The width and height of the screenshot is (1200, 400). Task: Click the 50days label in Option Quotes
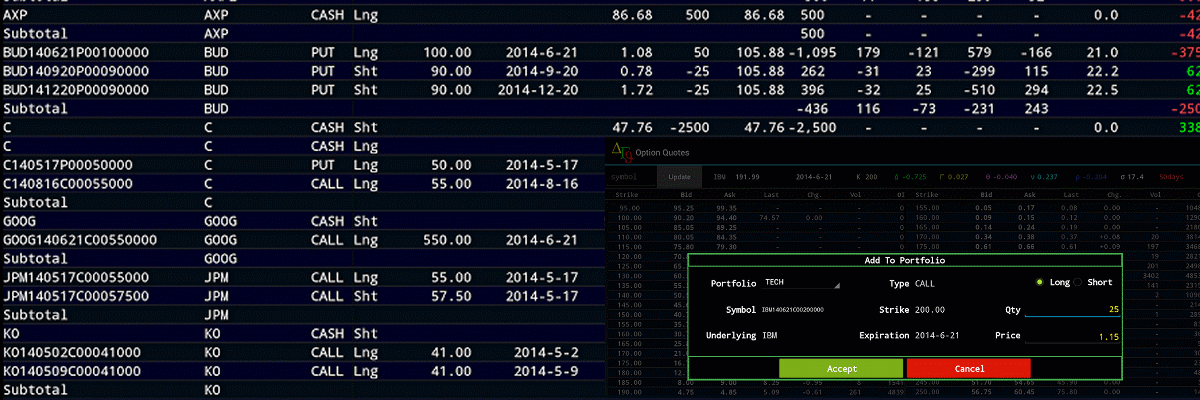[1171, 176]
